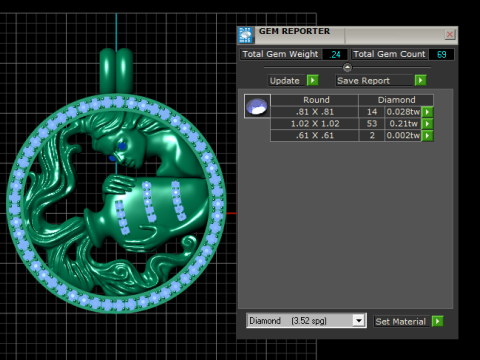Click the 0.21tw weight cell
The width and height of the screenshot is (480, 360).
coord(403,124)
